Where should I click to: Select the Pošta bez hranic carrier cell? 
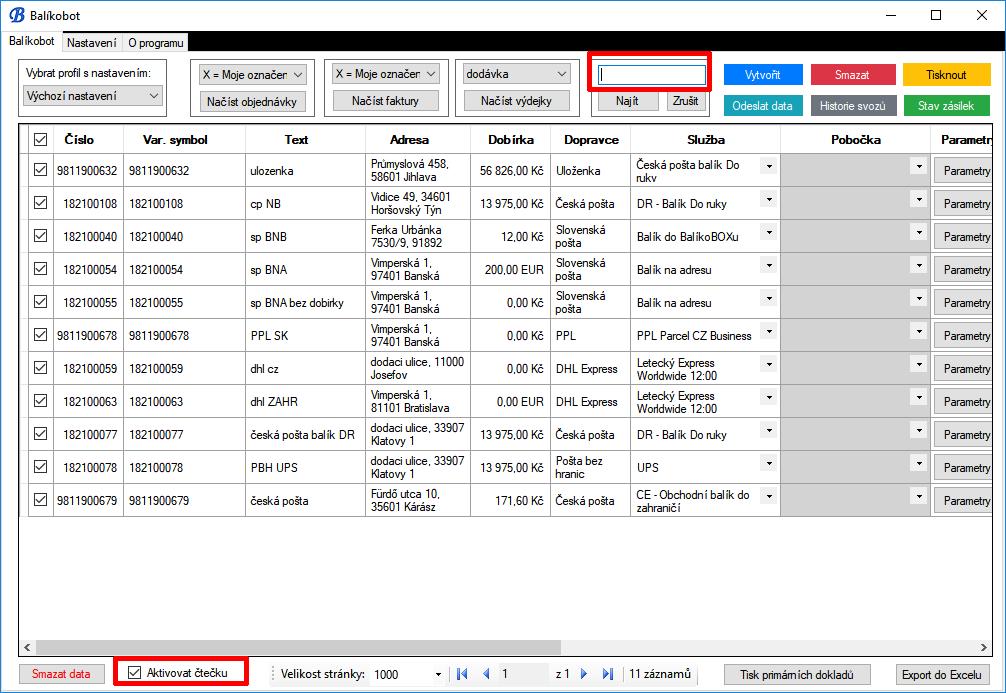click(590, 467)
